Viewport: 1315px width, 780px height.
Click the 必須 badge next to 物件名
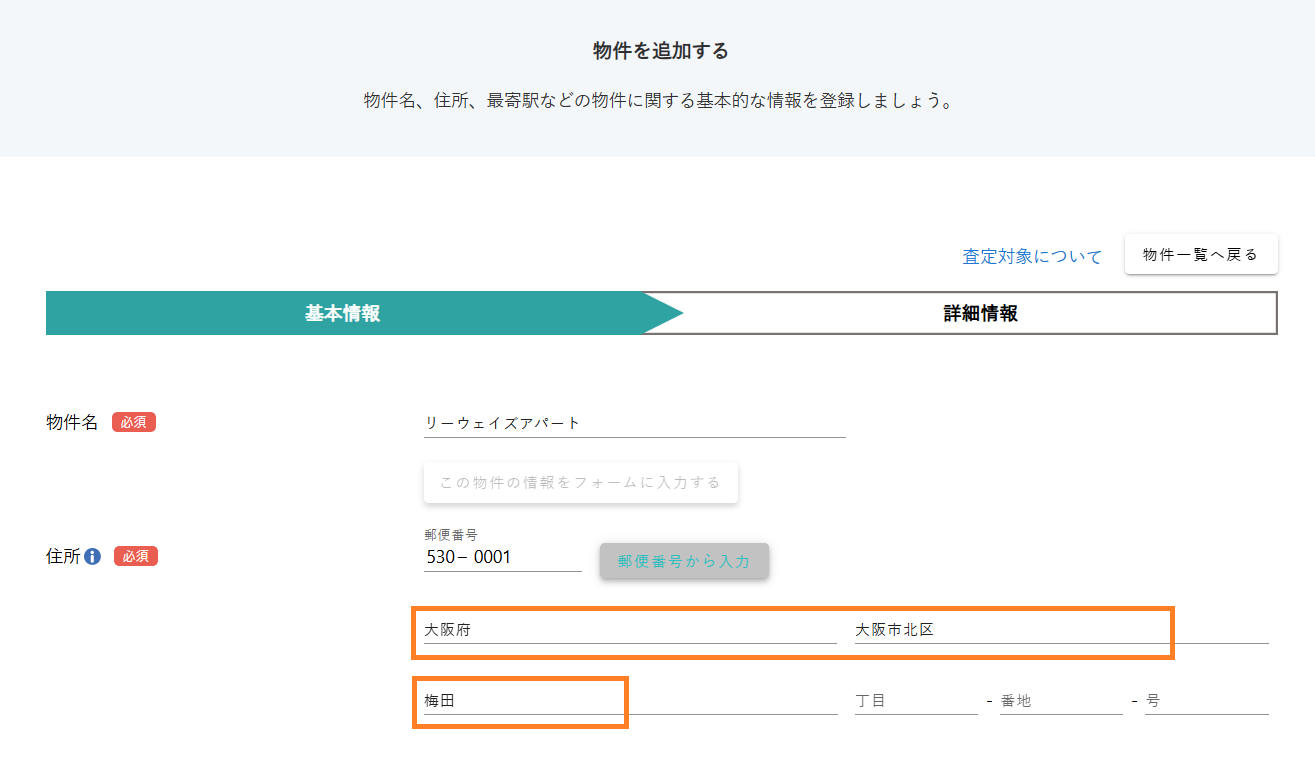point(134,422)
